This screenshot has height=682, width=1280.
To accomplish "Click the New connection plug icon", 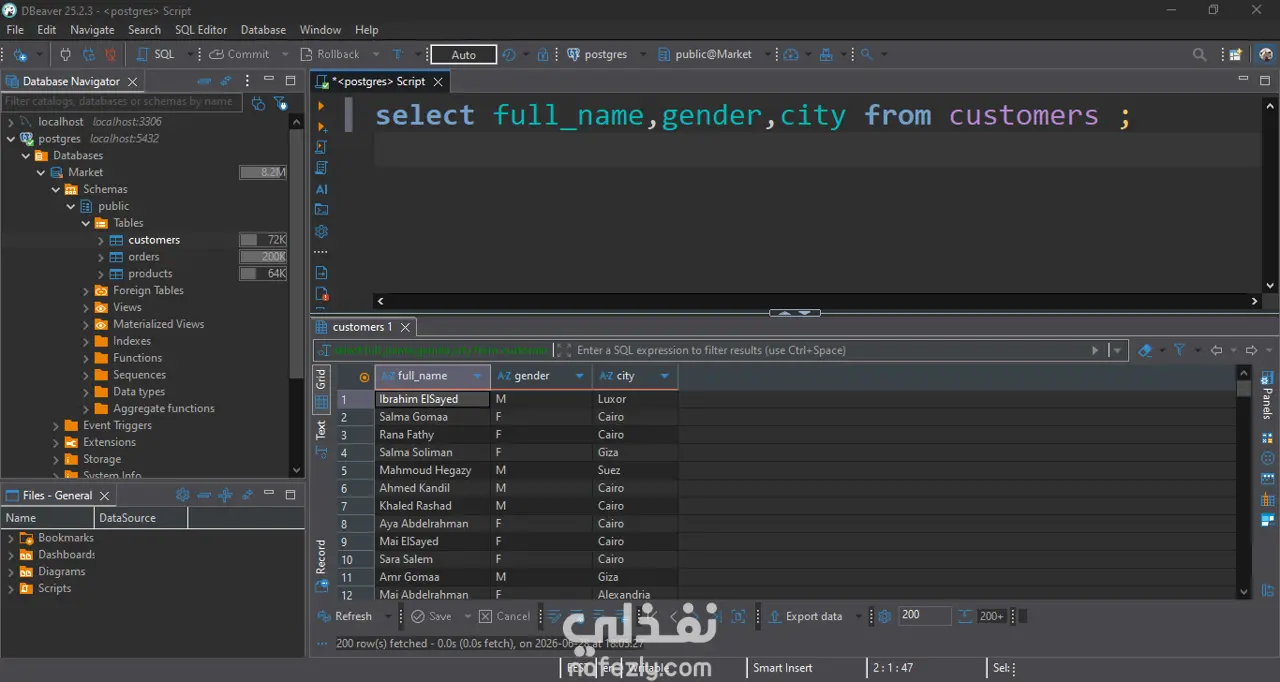I will click(20, 55).
